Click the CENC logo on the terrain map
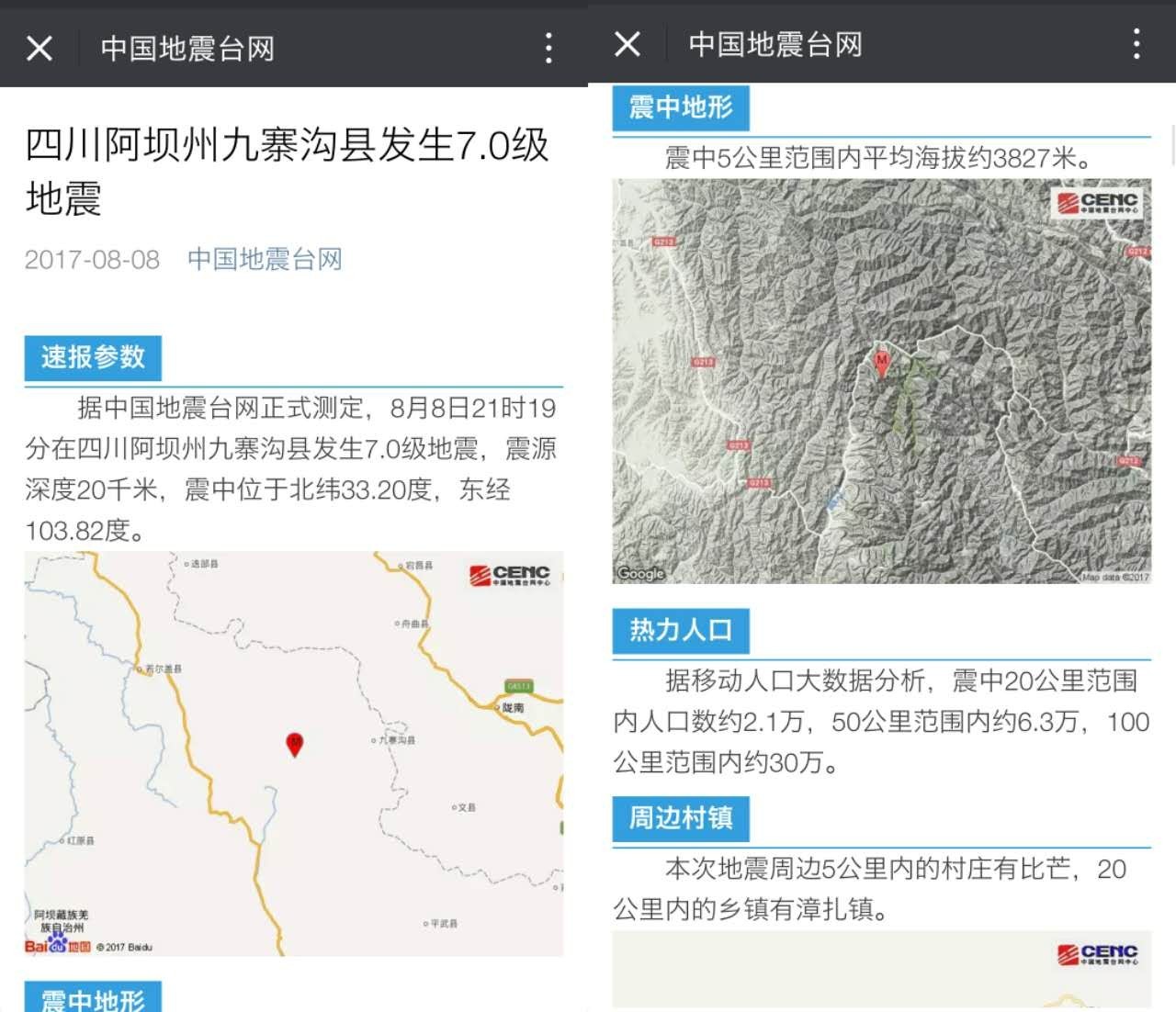This screenshot has width=1176, height=1012. [1098, 203]
